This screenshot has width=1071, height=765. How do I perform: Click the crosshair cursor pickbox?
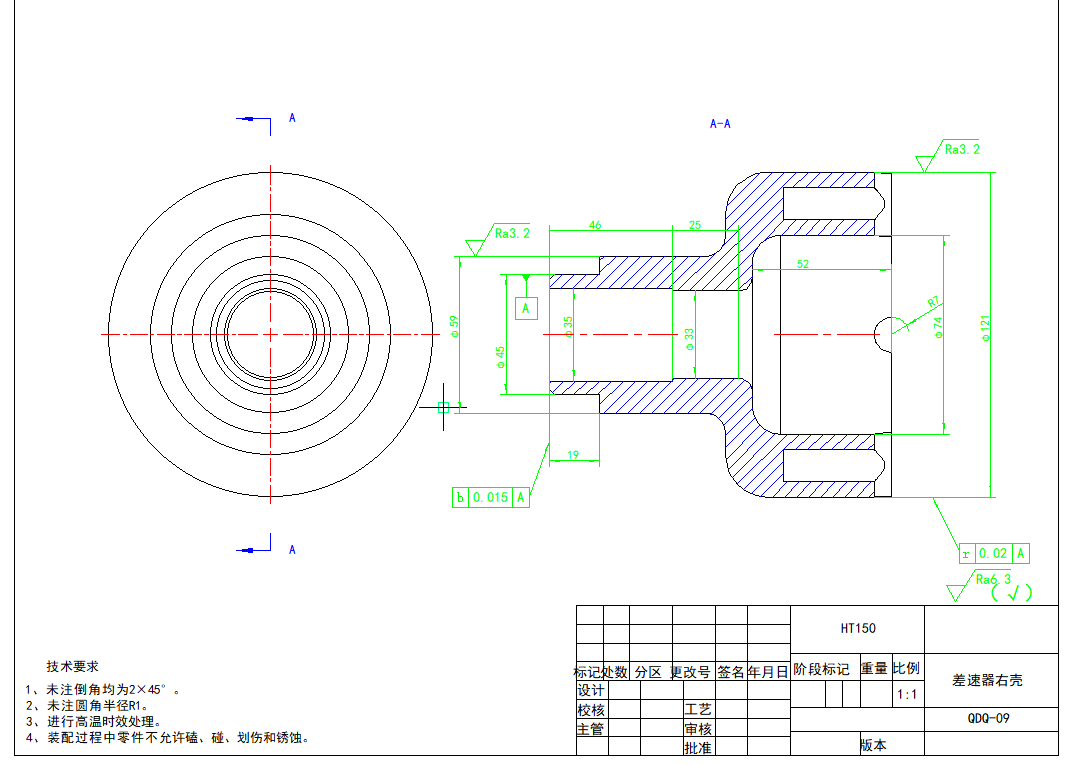click(x=443, y=407)
